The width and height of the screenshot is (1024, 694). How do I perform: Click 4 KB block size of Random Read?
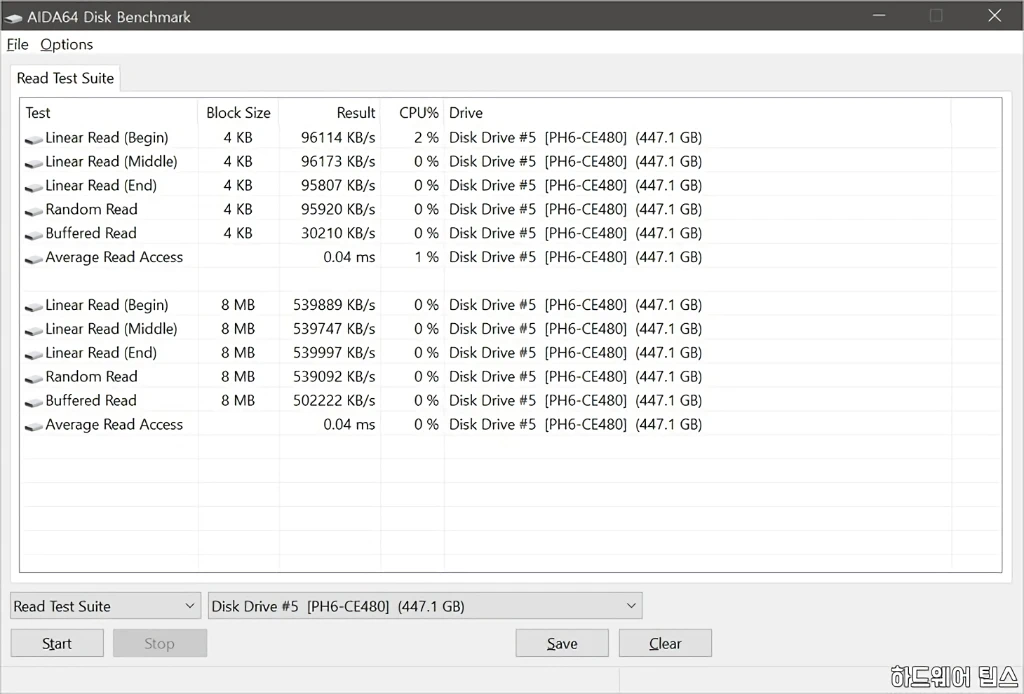[238, 209]
